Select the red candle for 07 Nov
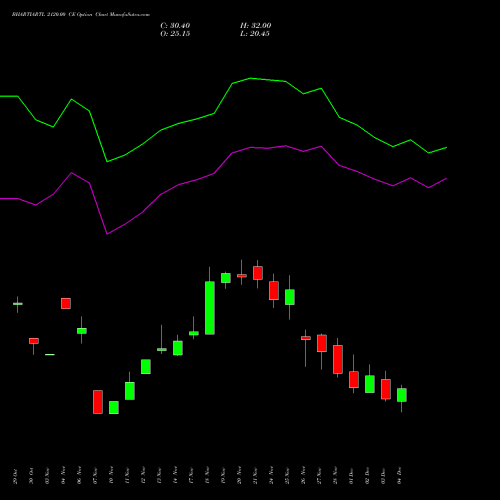 pos(98,402)
